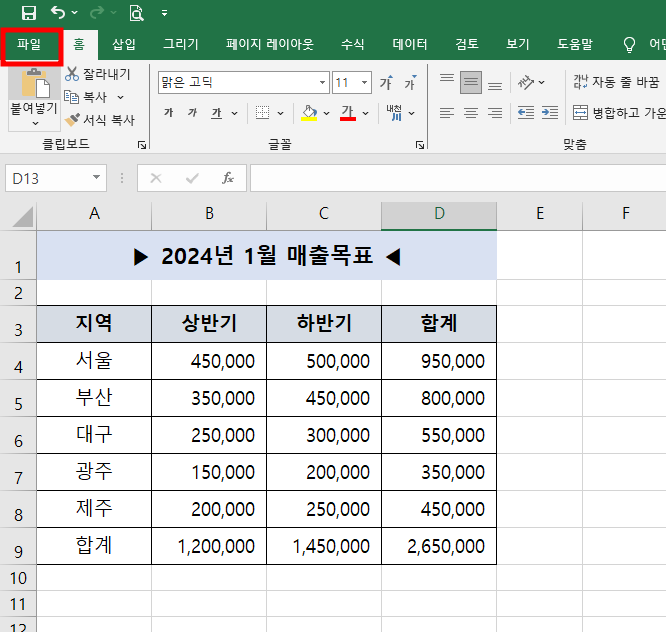Click the fx insert function icon
Viewport: 666px width, 632px height.
point(228,178)
